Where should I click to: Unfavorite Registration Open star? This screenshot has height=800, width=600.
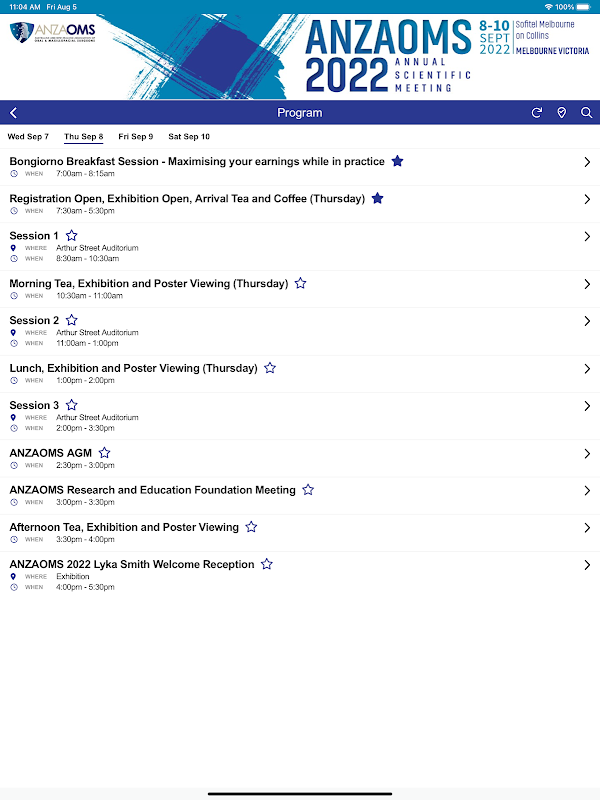point(378,198)
